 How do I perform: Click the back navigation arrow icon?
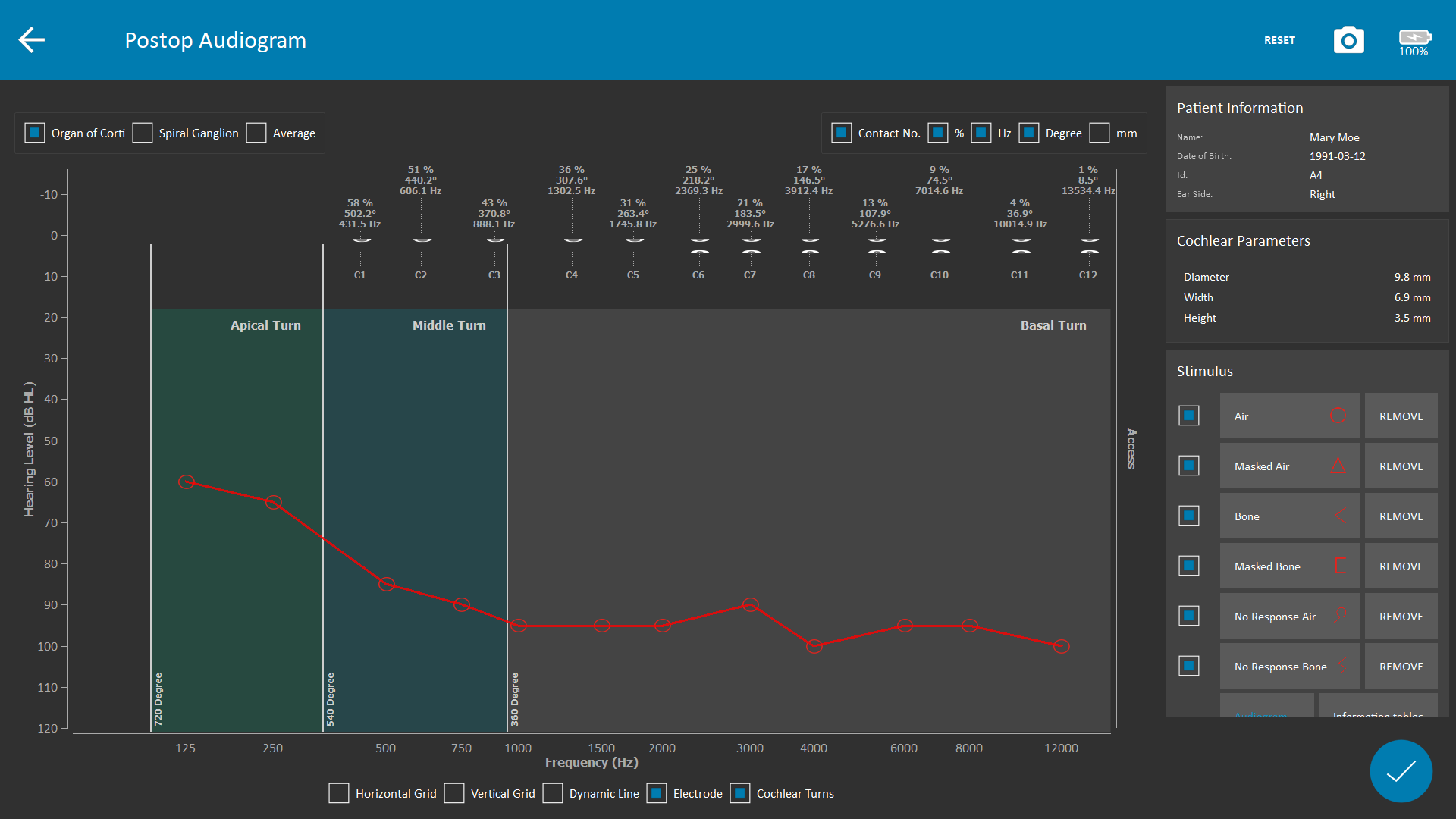pyautogui.click(x=29, y=40)
